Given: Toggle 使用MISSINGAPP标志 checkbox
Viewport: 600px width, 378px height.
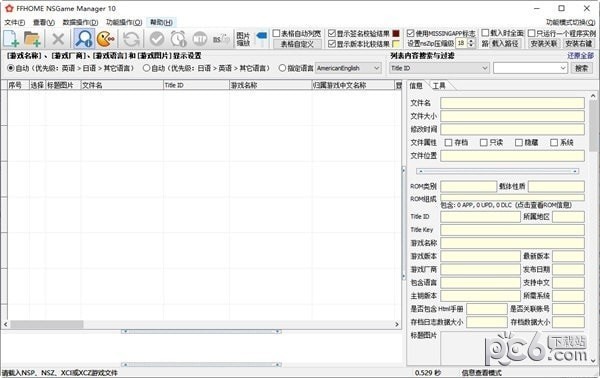Looking at the screenshot, I should tap(411, 33).
